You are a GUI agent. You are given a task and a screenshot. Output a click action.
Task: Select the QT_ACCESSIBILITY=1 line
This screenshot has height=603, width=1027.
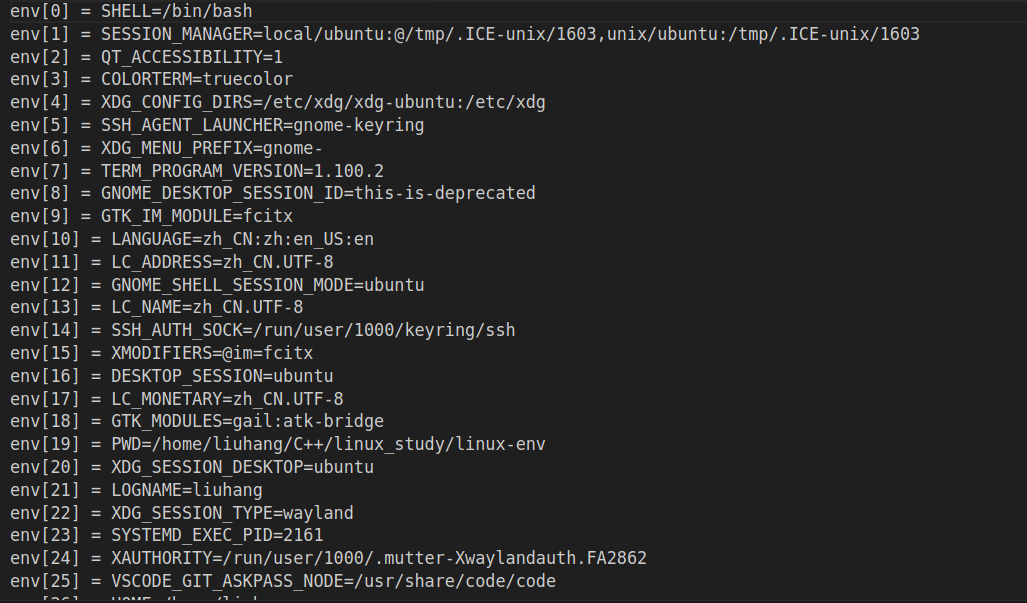pyautogui.click(x=147, y=57)
